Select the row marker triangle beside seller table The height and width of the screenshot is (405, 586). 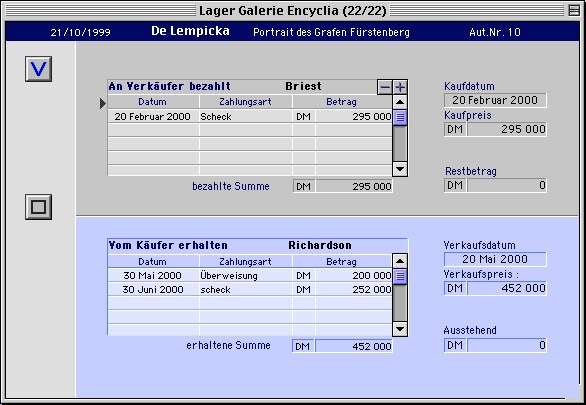(103, 103)
